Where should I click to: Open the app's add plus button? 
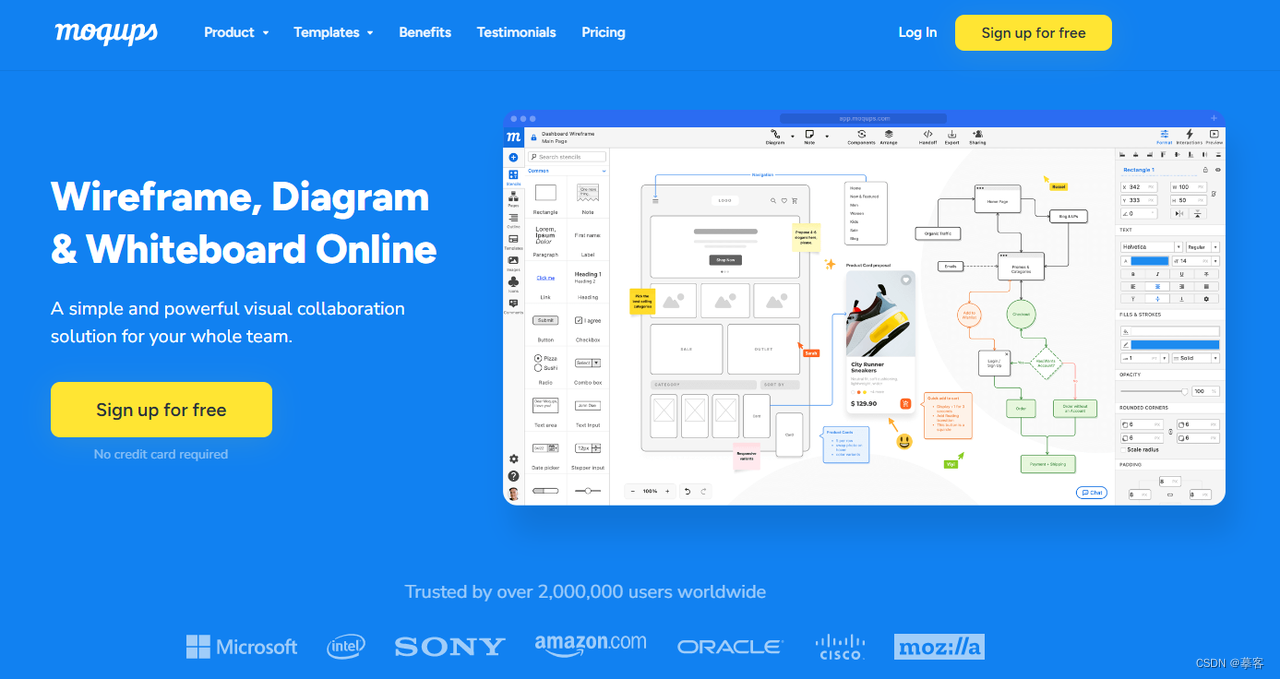(513, 157)
